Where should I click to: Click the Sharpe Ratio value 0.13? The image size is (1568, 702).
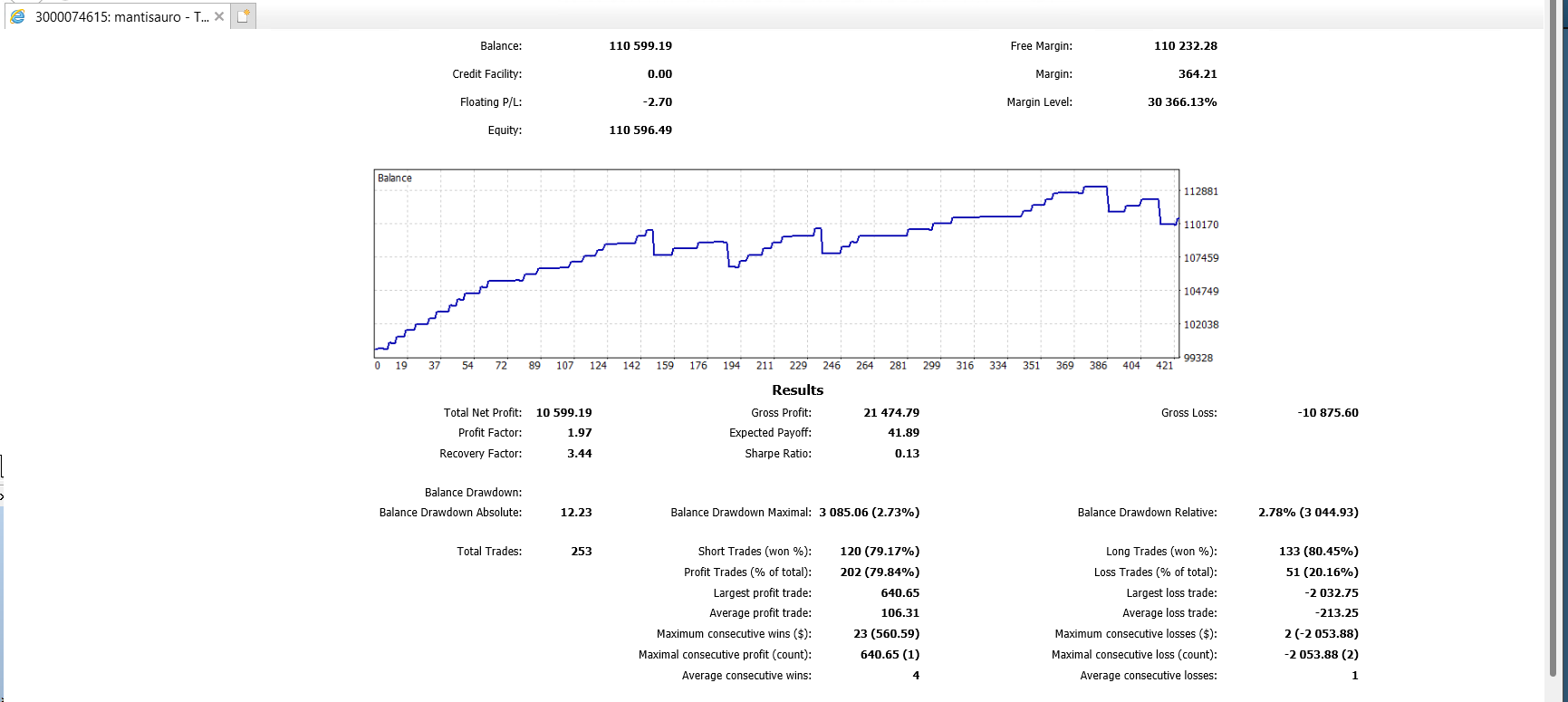907,454
